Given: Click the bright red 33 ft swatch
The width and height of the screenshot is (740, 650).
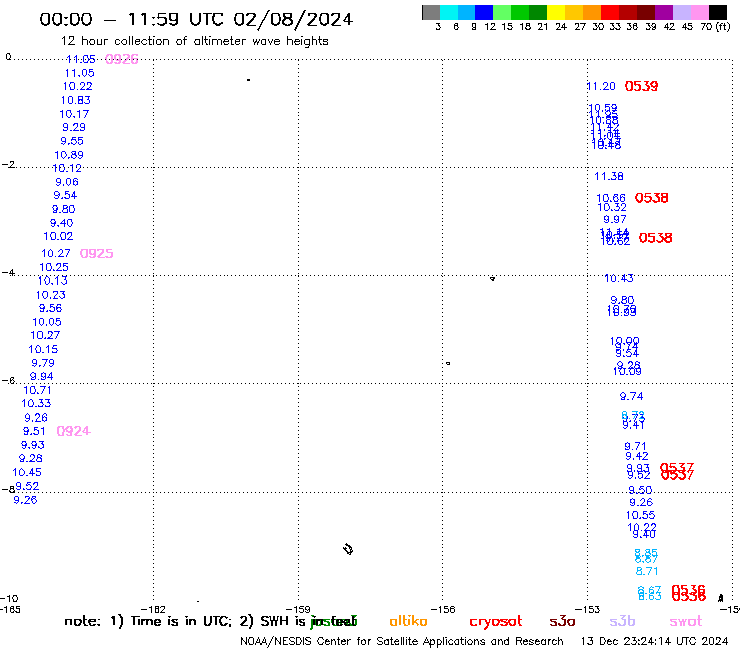Looking at the screenshot, I should click(x=610, y=12).
